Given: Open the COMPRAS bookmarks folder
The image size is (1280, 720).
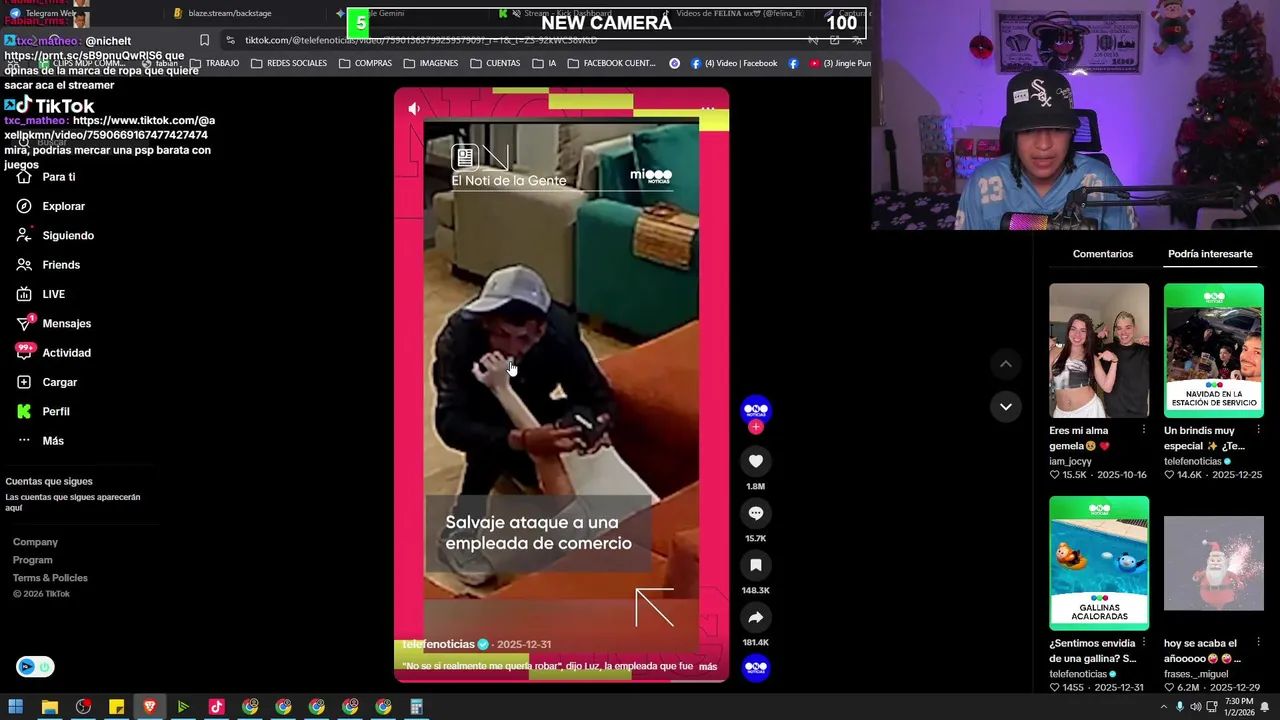Looking at the screenshot, I should tap(365, 63).
